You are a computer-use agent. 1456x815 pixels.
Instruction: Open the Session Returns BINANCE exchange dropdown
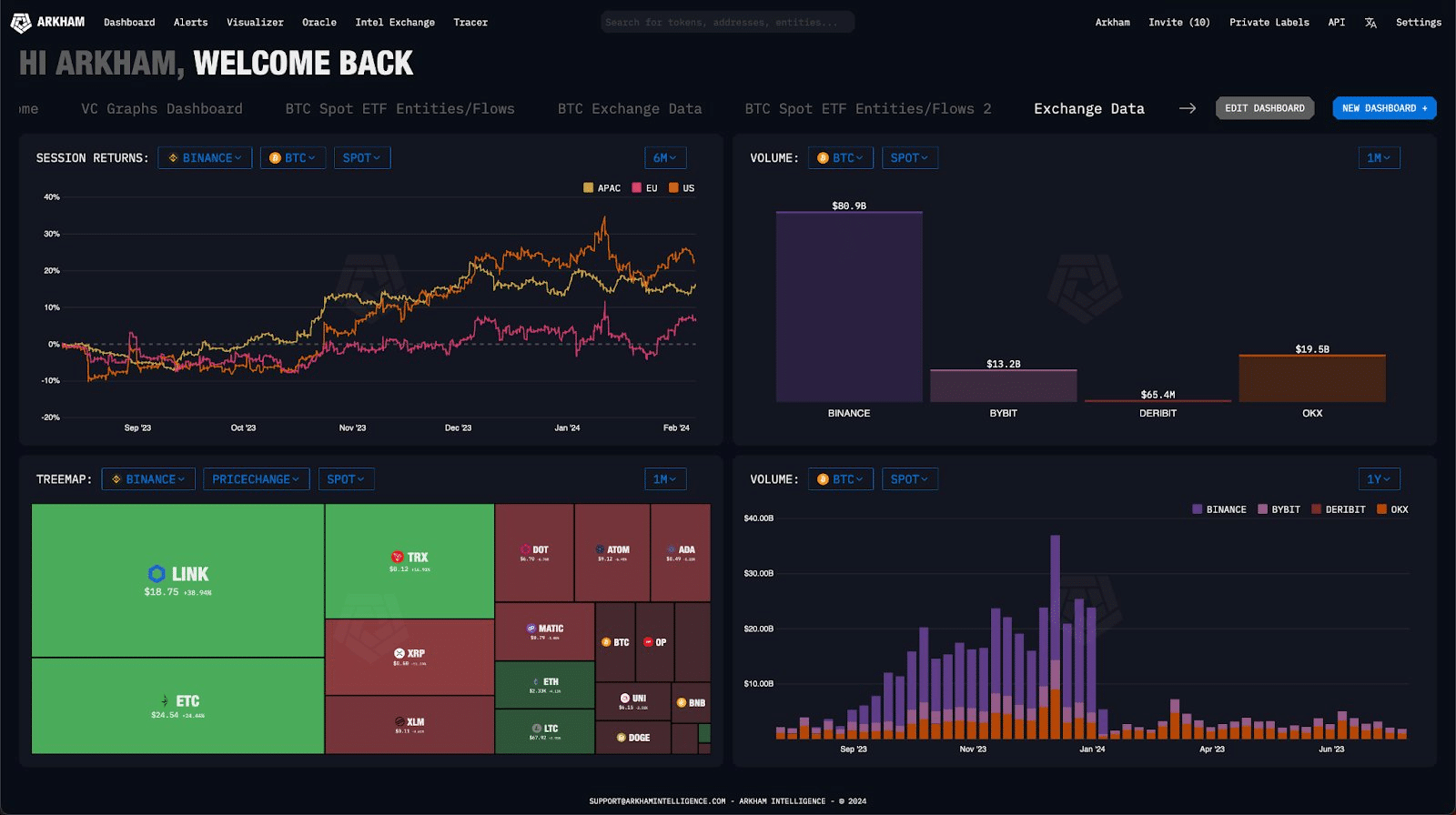[x=205, y=158]
